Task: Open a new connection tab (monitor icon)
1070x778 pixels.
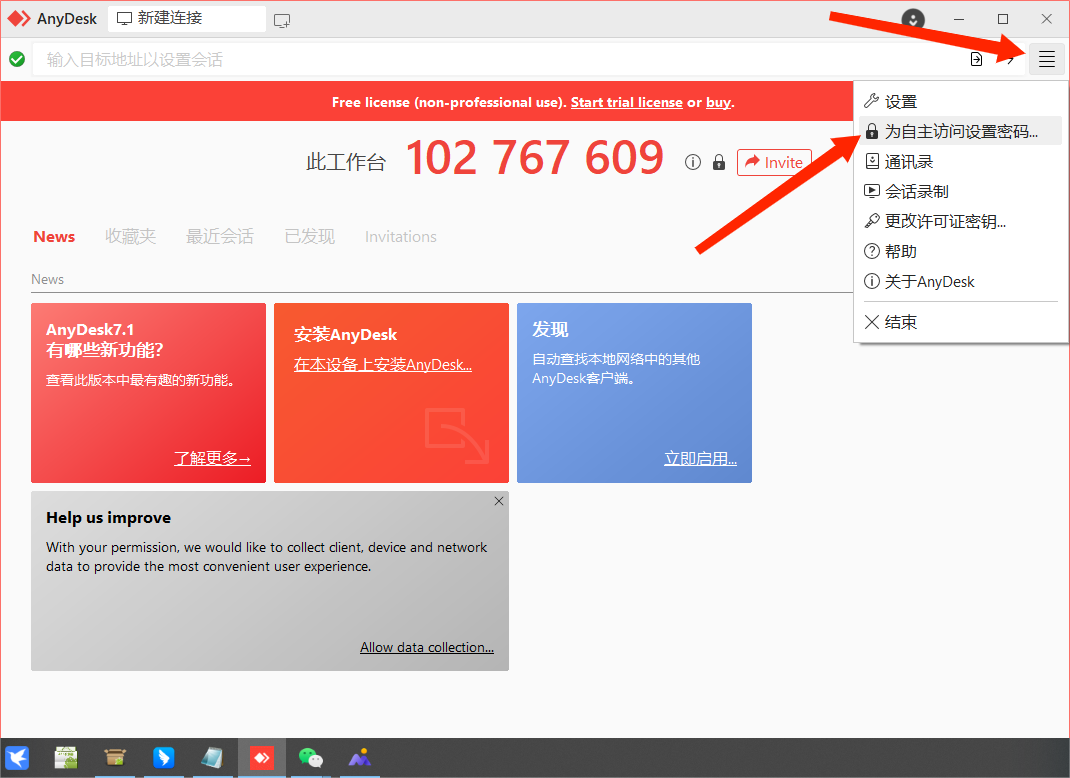Action: pyautogui.click(x=282, y=18)
